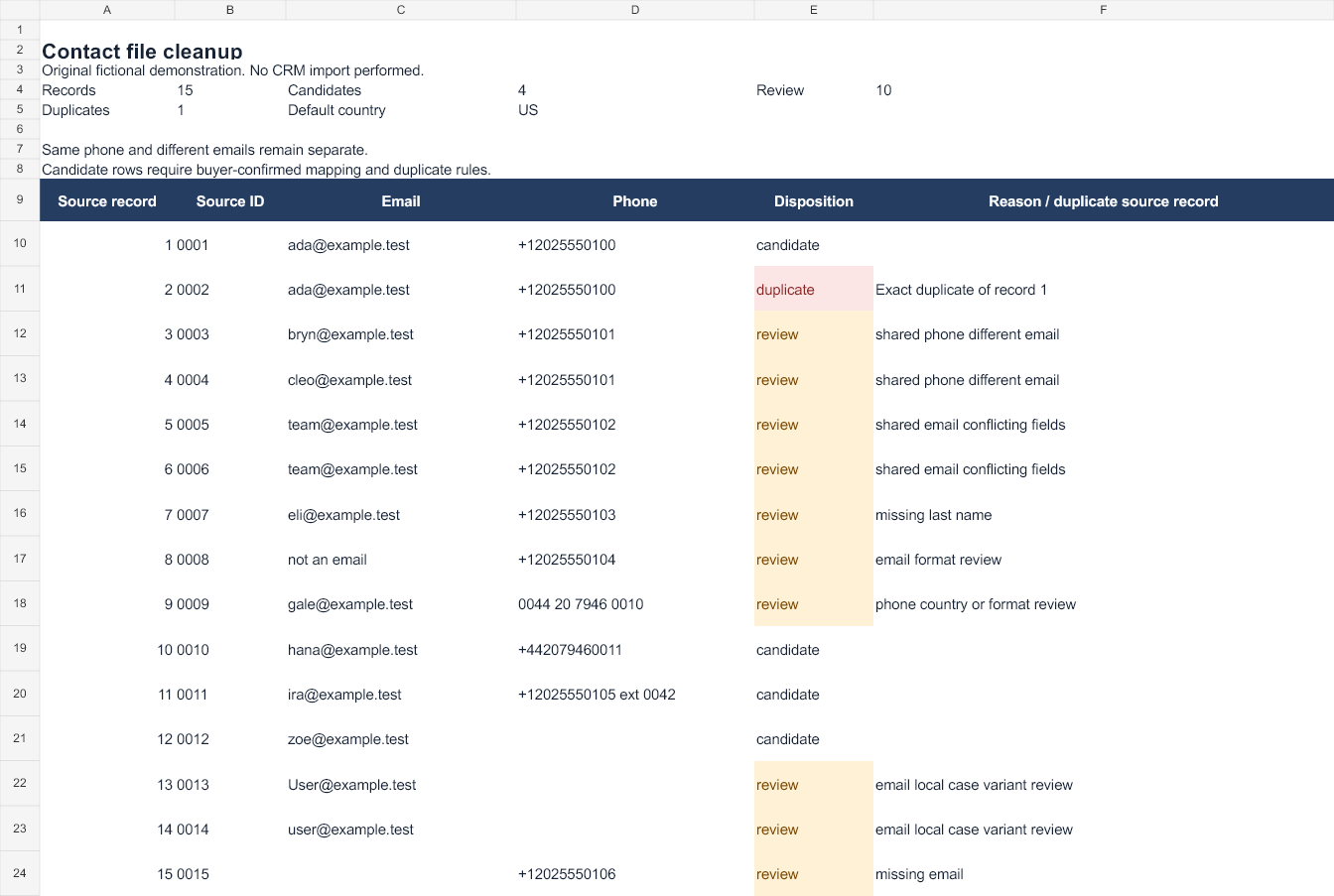The image size is (1334, 896).
Task: Select the '+12025550106' phone cell
Action: [635, 874]
